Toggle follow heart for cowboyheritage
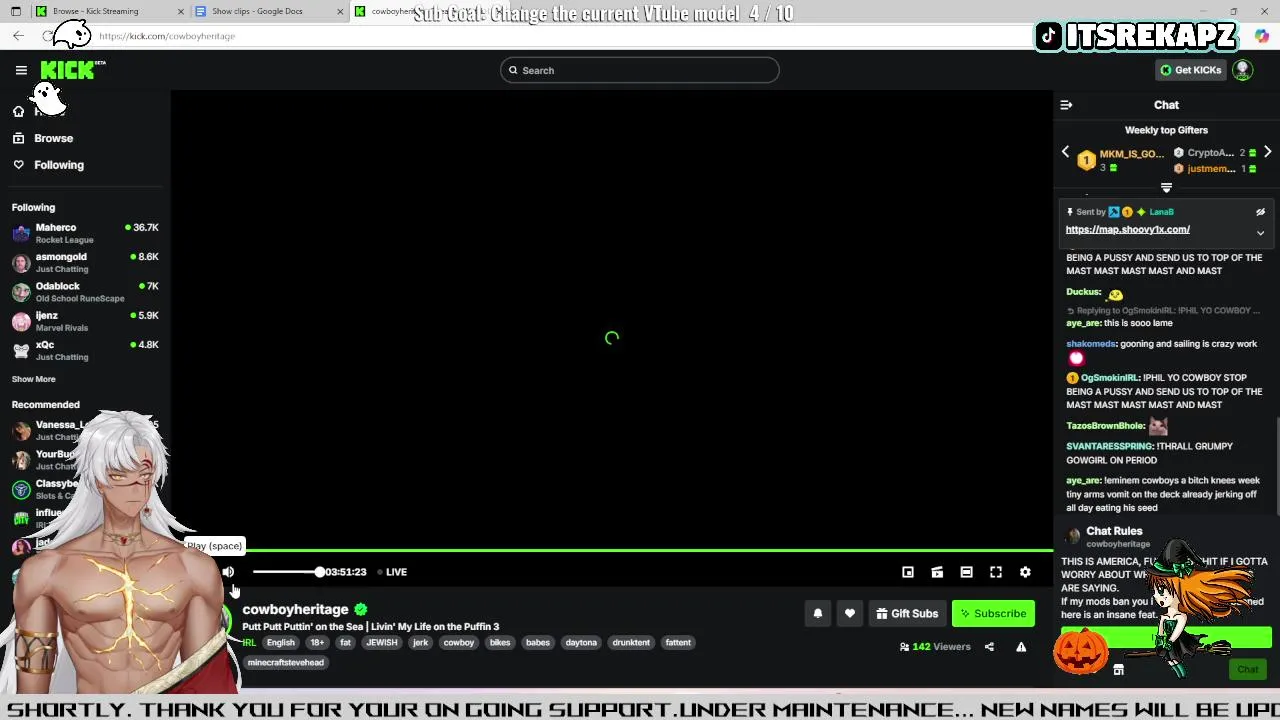 850,614
